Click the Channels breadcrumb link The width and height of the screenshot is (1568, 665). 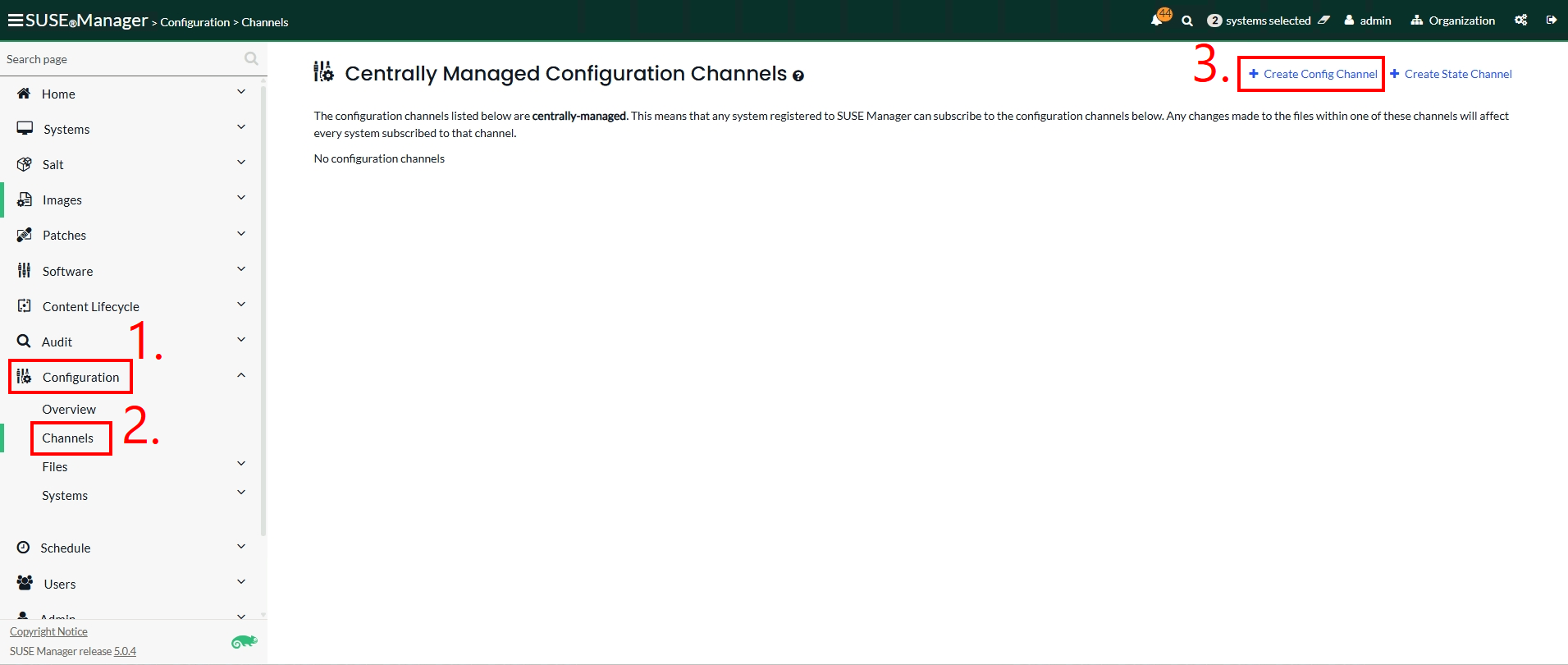pyautogui.click(x=265, y=22)
